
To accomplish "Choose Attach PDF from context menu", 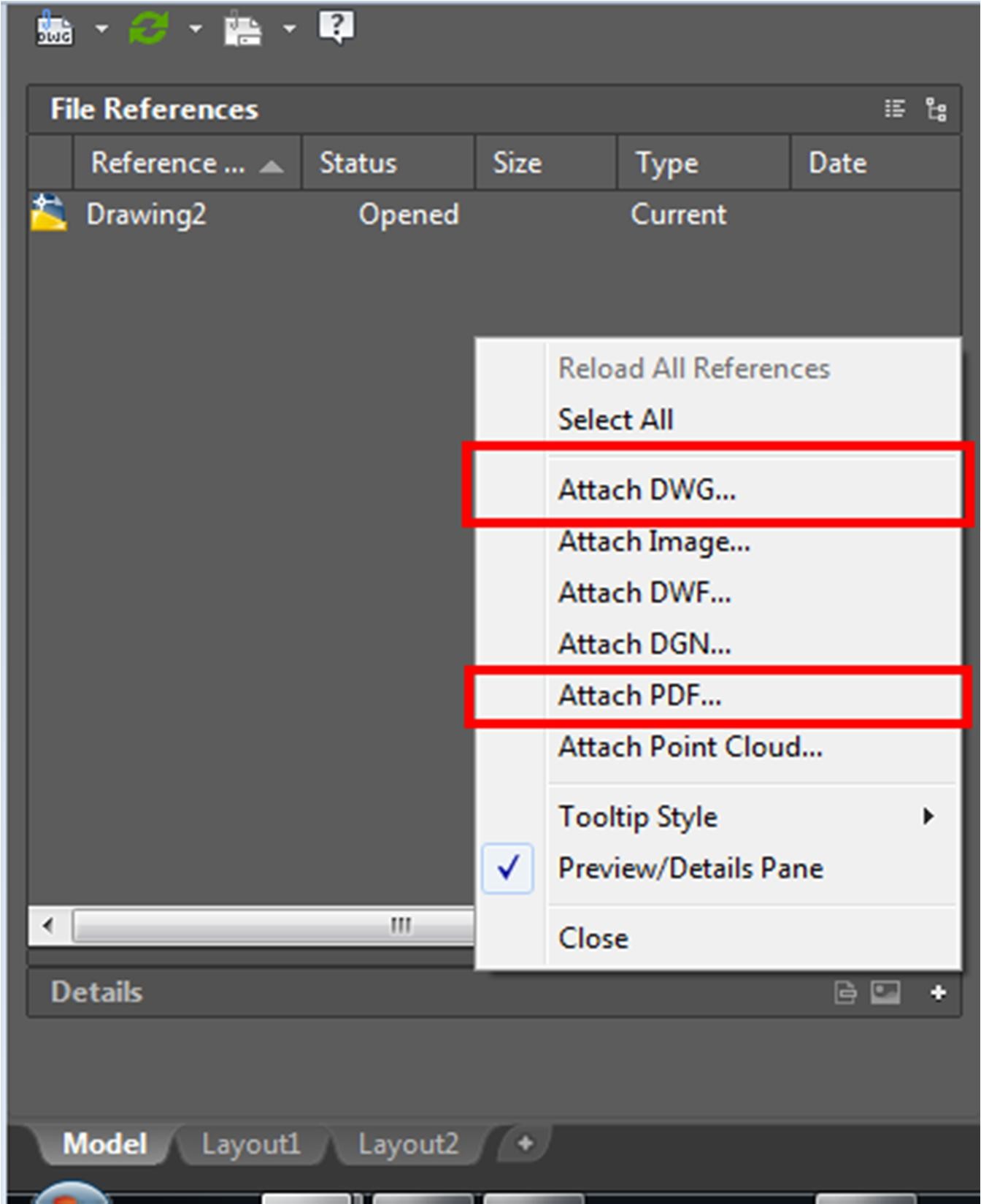I will tap(639, 696).
